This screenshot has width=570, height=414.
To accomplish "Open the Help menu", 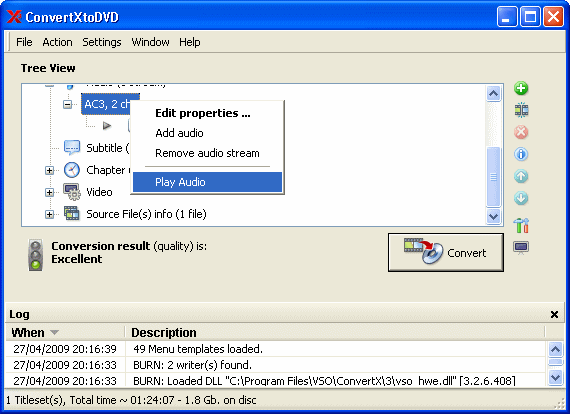I will pyautogui.click(x=190, y=42).
